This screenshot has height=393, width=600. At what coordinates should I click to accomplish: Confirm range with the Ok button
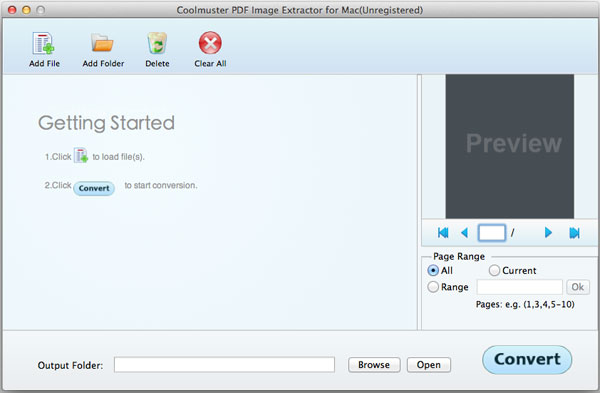[578, 287]
